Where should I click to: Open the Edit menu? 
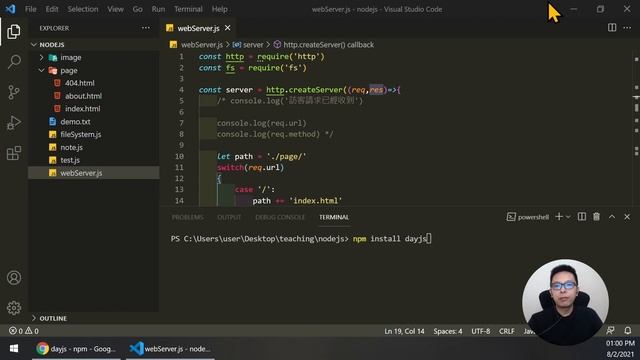(52, 9)
